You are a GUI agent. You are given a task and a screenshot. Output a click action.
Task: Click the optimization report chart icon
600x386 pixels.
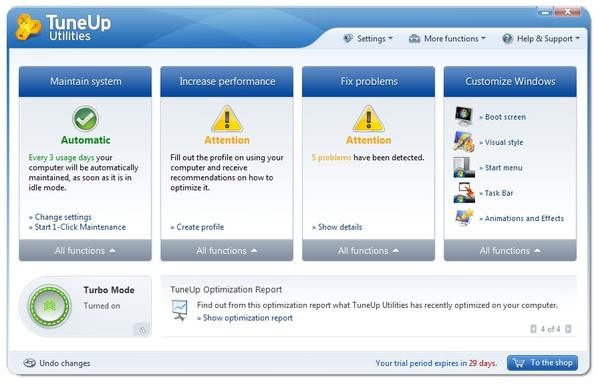[179, 310]
